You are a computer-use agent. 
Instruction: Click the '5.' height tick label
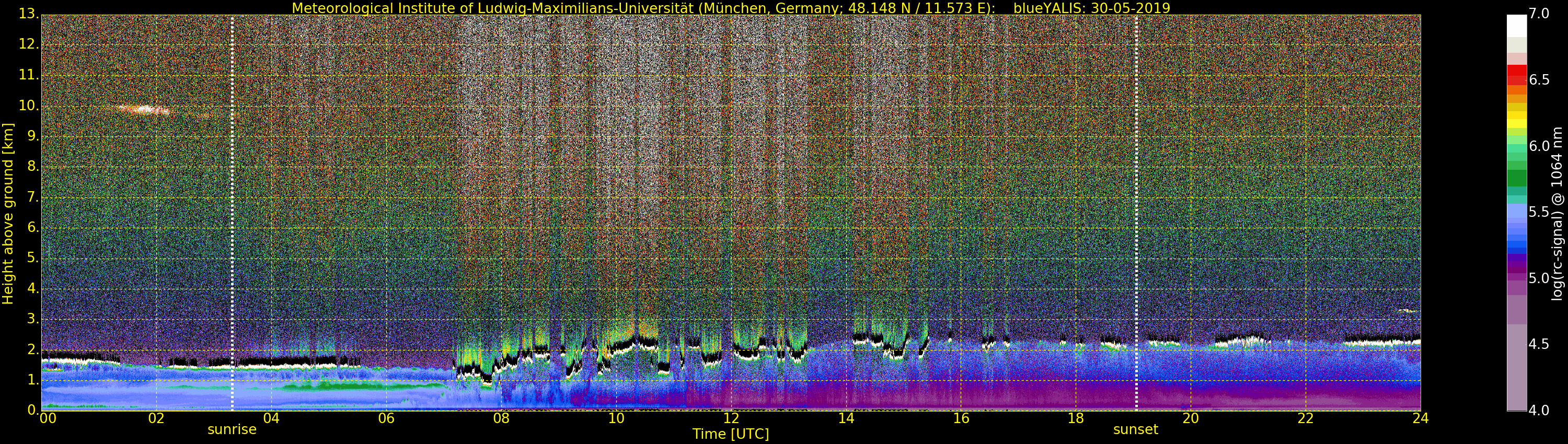(33, 258)
